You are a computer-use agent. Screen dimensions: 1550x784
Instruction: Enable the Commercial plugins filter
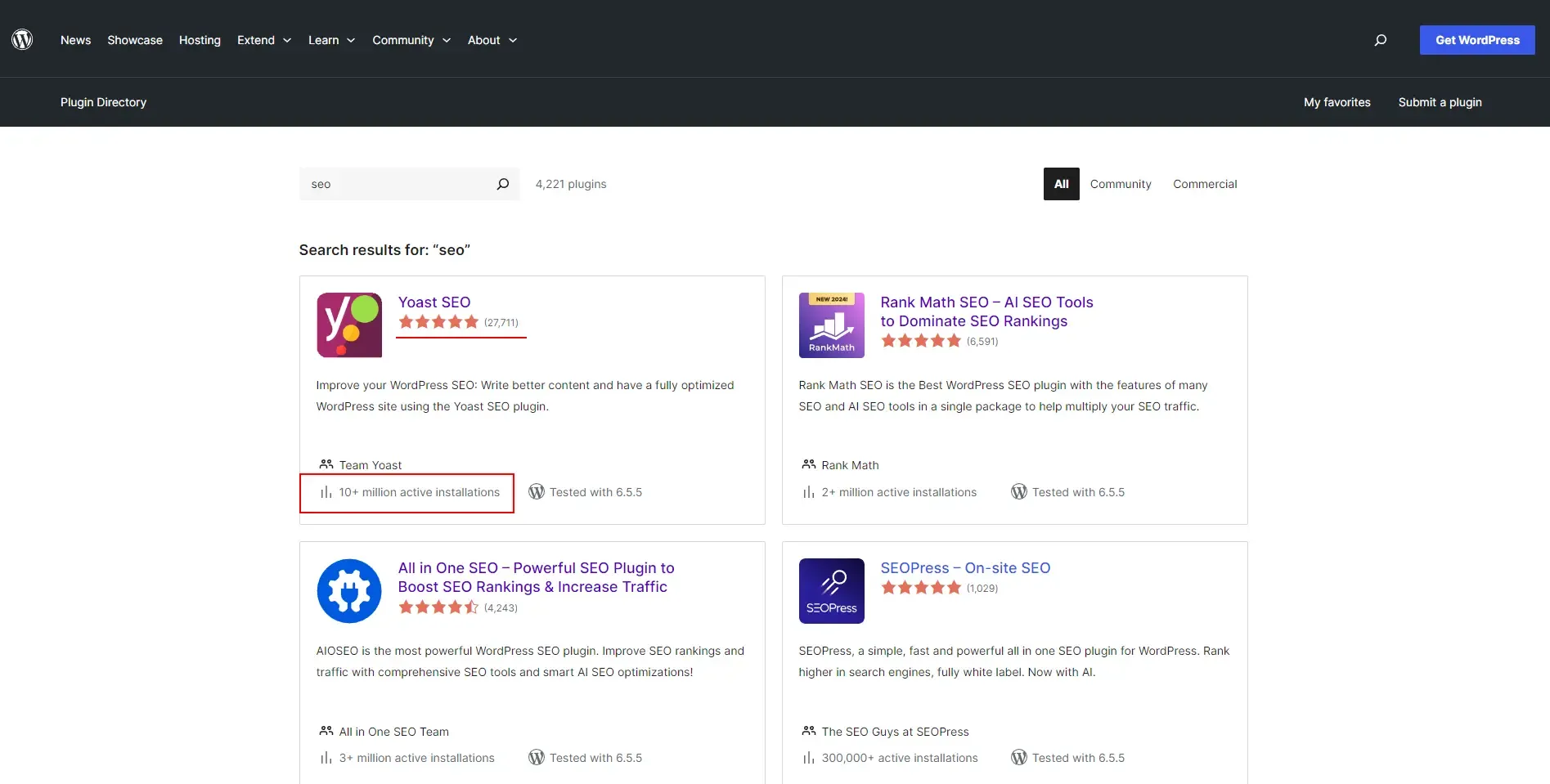point(1205,184)
